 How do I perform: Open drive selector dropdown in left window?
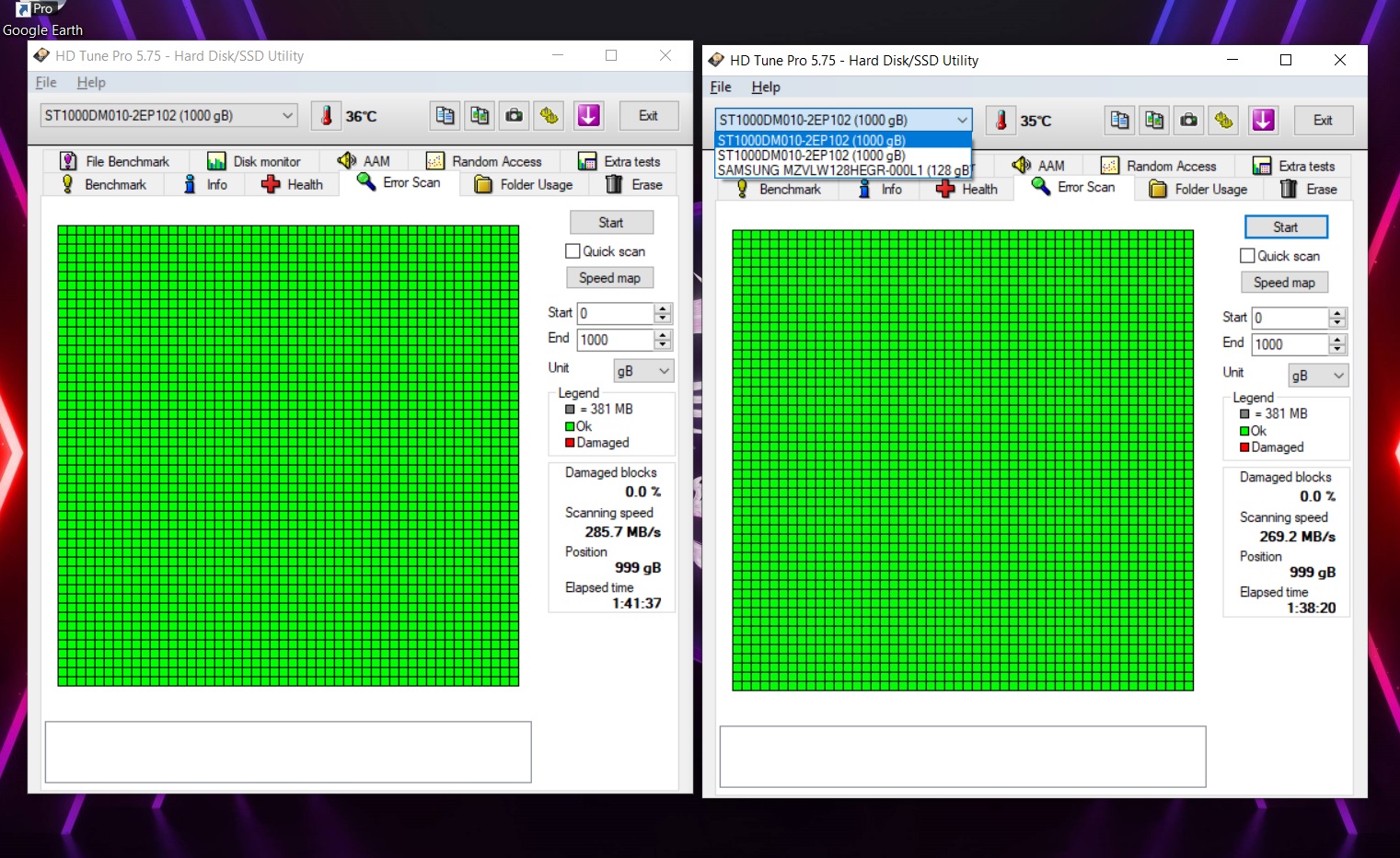coord(287,116)
